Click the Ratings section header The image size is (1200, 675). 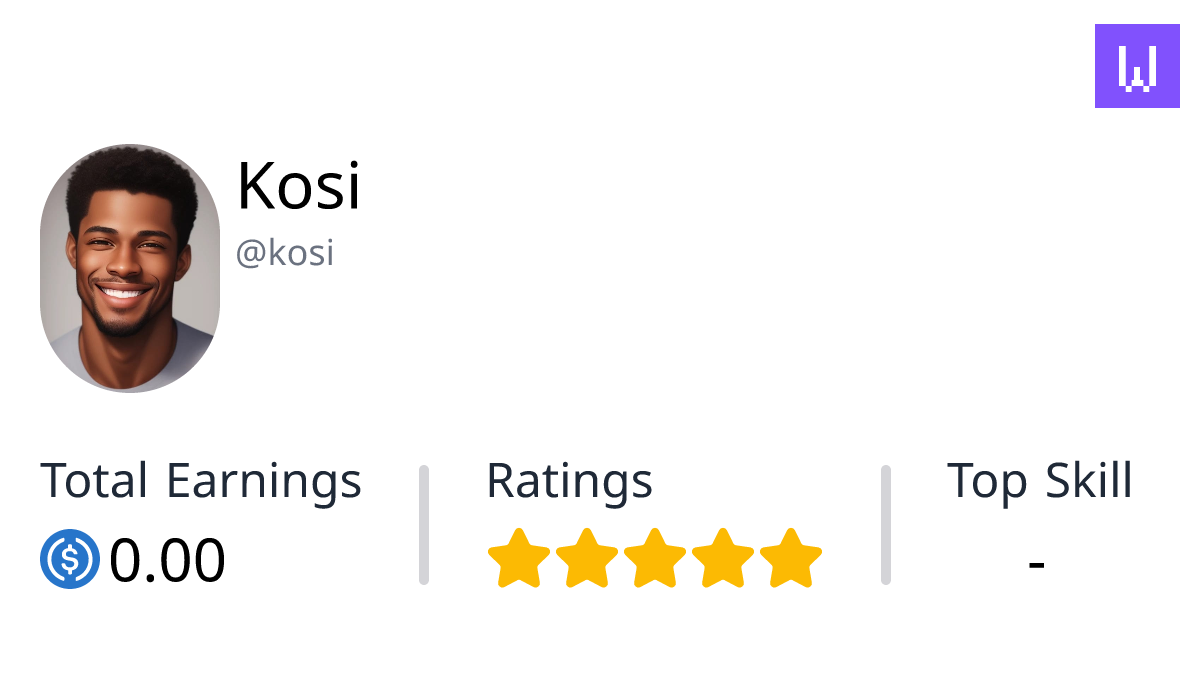click(569, 481)
